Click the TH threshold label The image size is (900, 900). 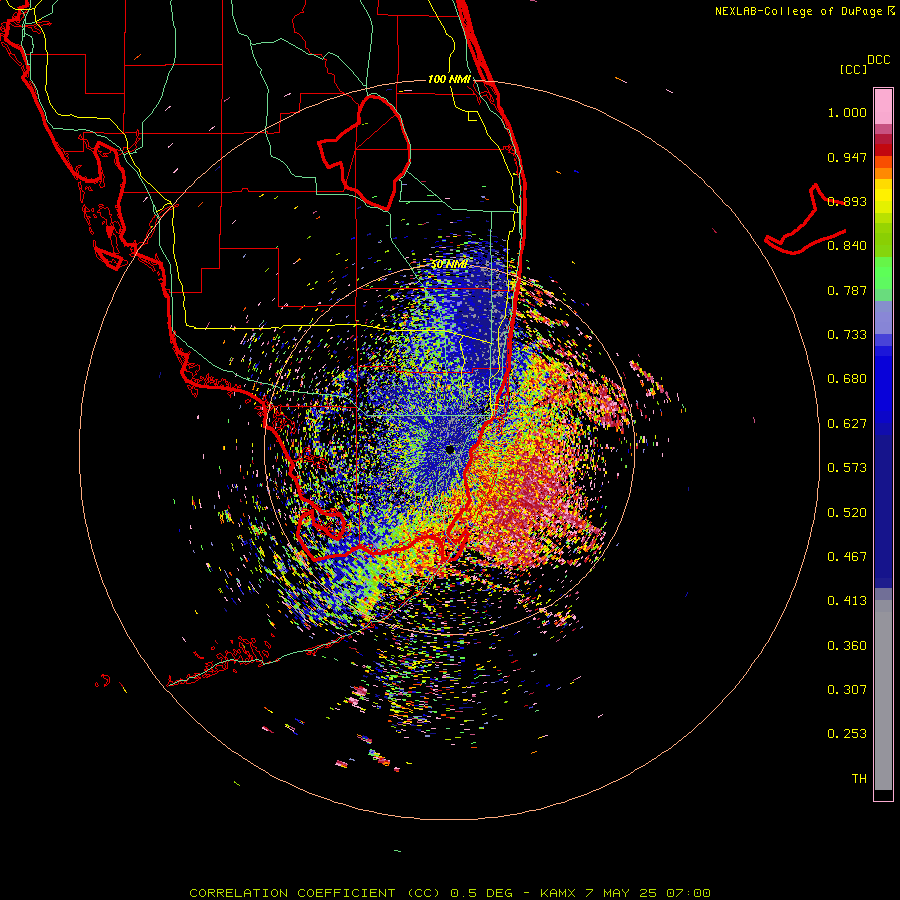click(x=859, y=779)
